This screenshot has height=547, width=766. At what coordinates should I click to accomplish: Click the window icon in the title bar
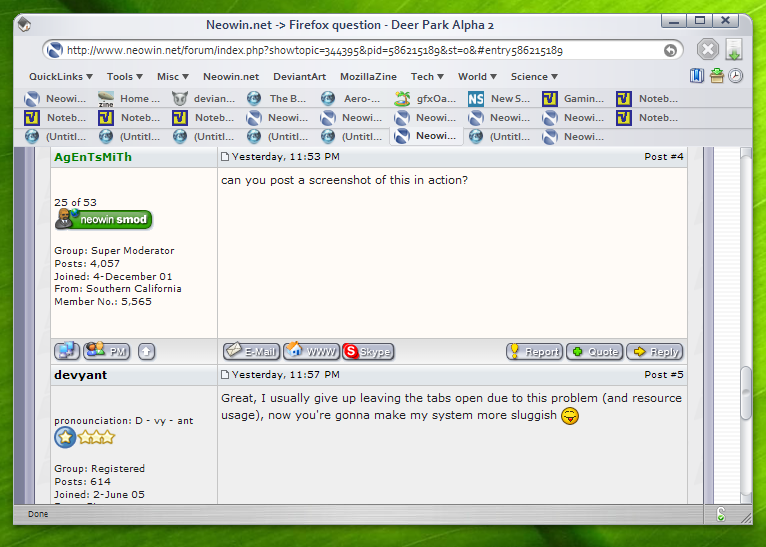(24, 24)
